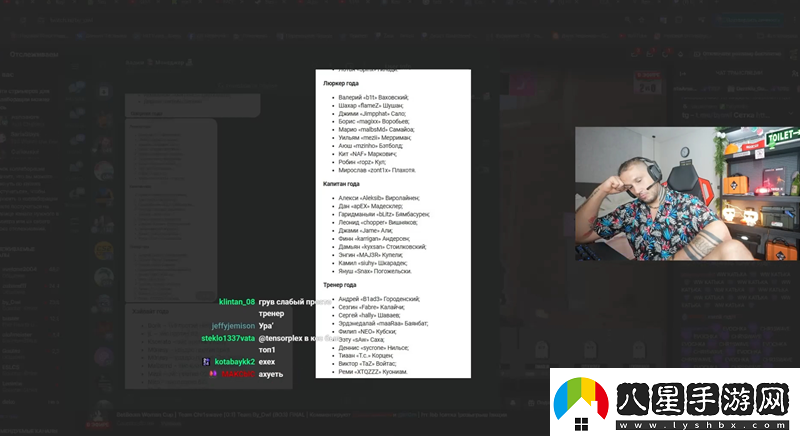Click the Капитан года heading
Screen dimensions: 800x436
(341, 184)
